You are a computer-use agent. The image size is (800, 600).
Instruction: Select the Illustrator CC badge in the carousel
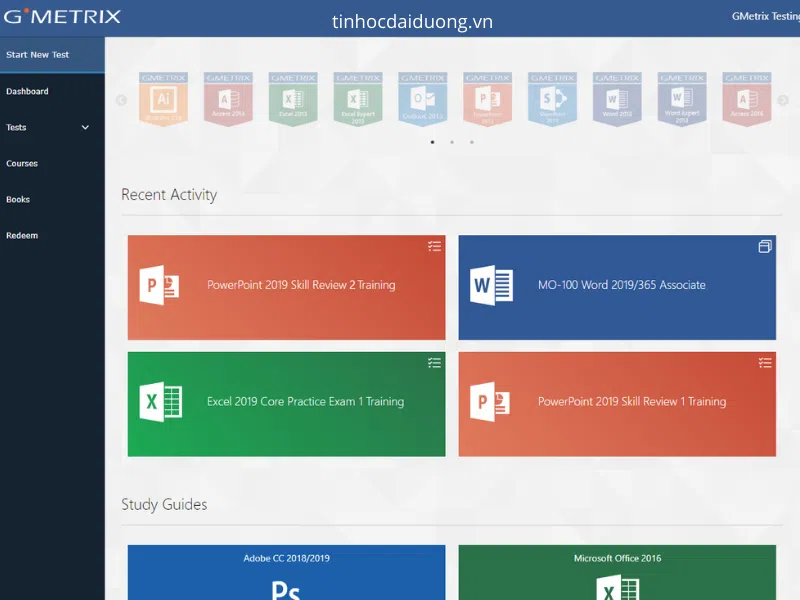coord(163,98)
